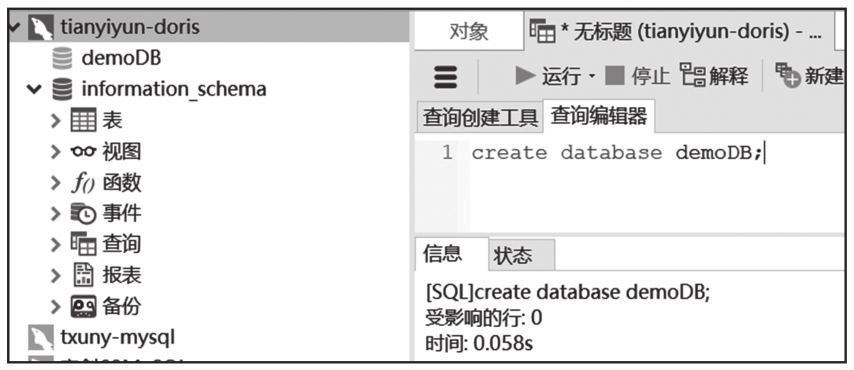The width and height of the screenshot is (854, 370).
Task: Select the demoDB database icon
Action: (x=62, y=58)
